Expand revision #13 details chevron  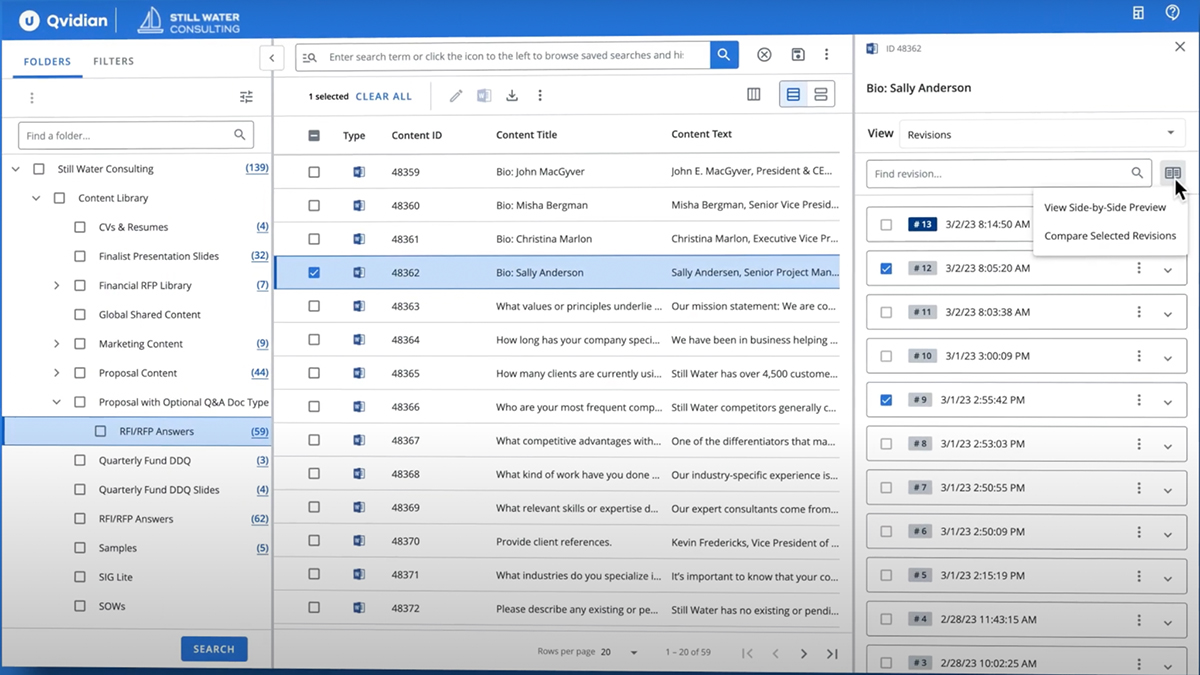(x=1167, y=224)
